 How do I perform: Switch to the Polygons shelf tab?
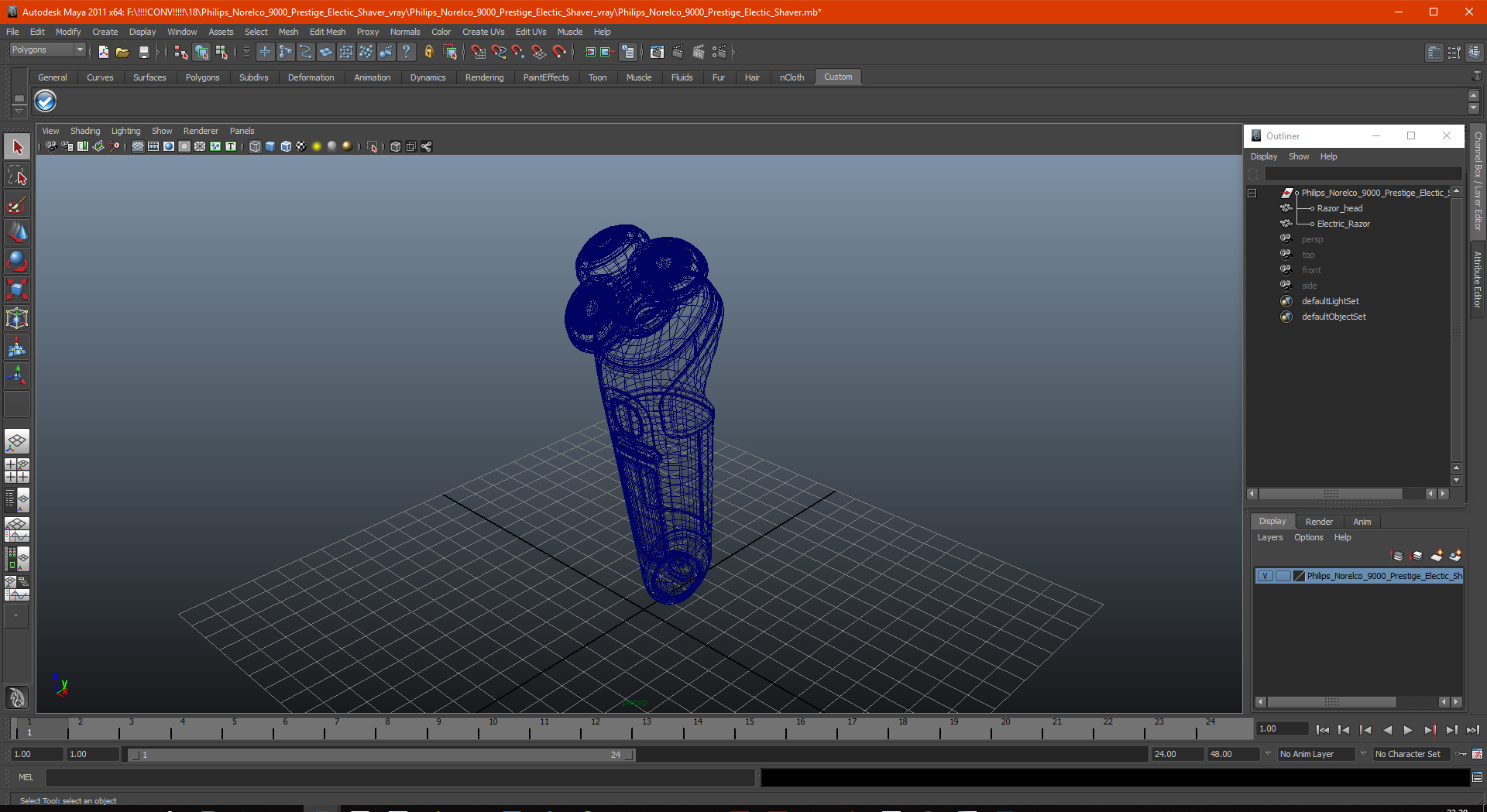pos(202,77)
